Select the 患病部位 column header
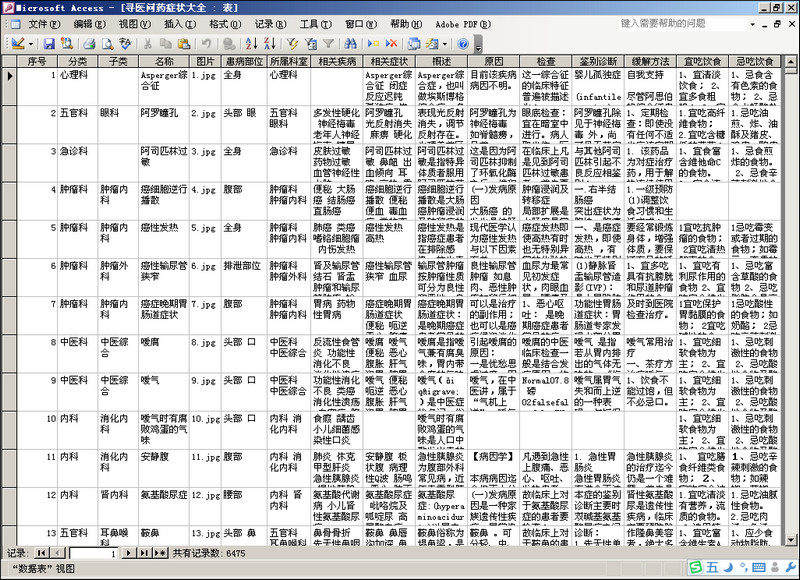The height and width of the screenshot is (580, 800). 244,61
